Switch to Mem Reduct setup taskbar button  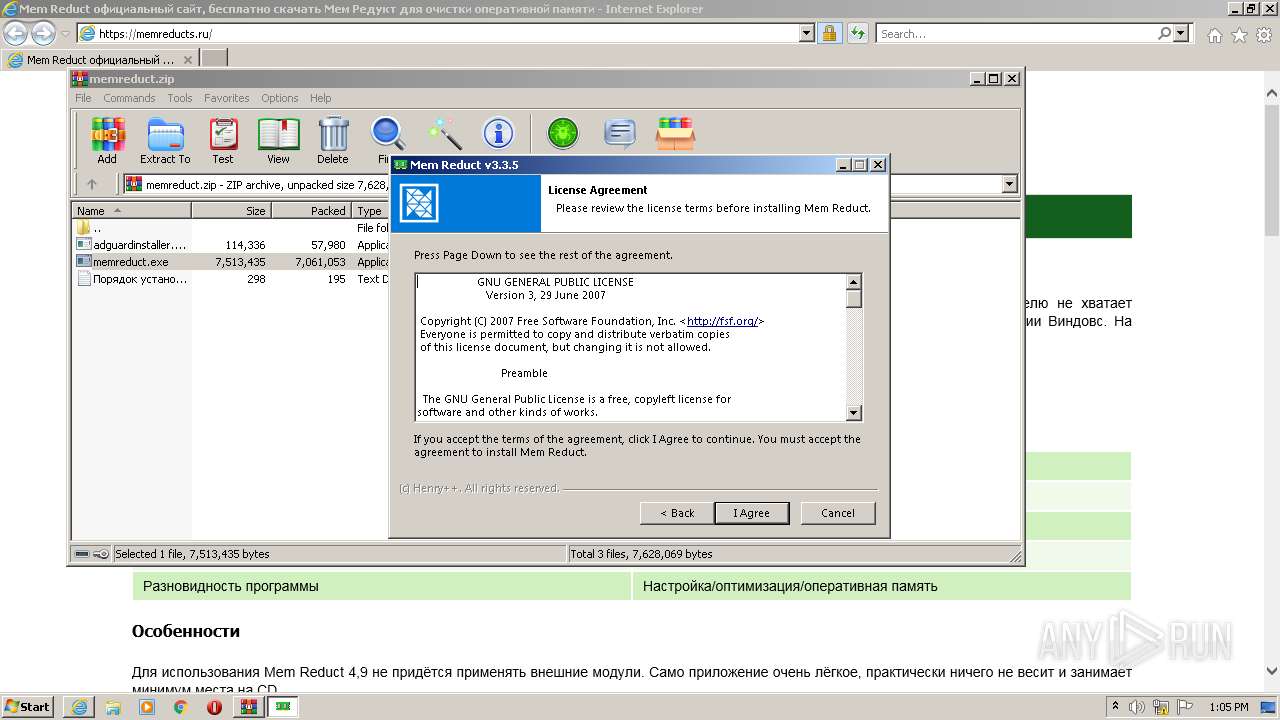(283, 707)
